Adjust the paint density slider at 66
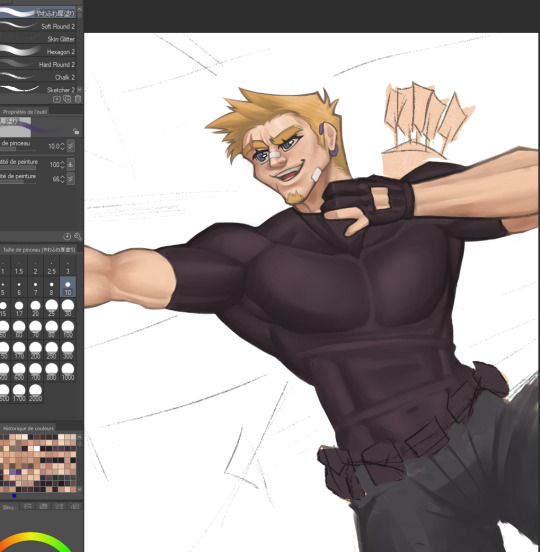The width and height of the screenshot is (540, 552). (x=18, y=182)
